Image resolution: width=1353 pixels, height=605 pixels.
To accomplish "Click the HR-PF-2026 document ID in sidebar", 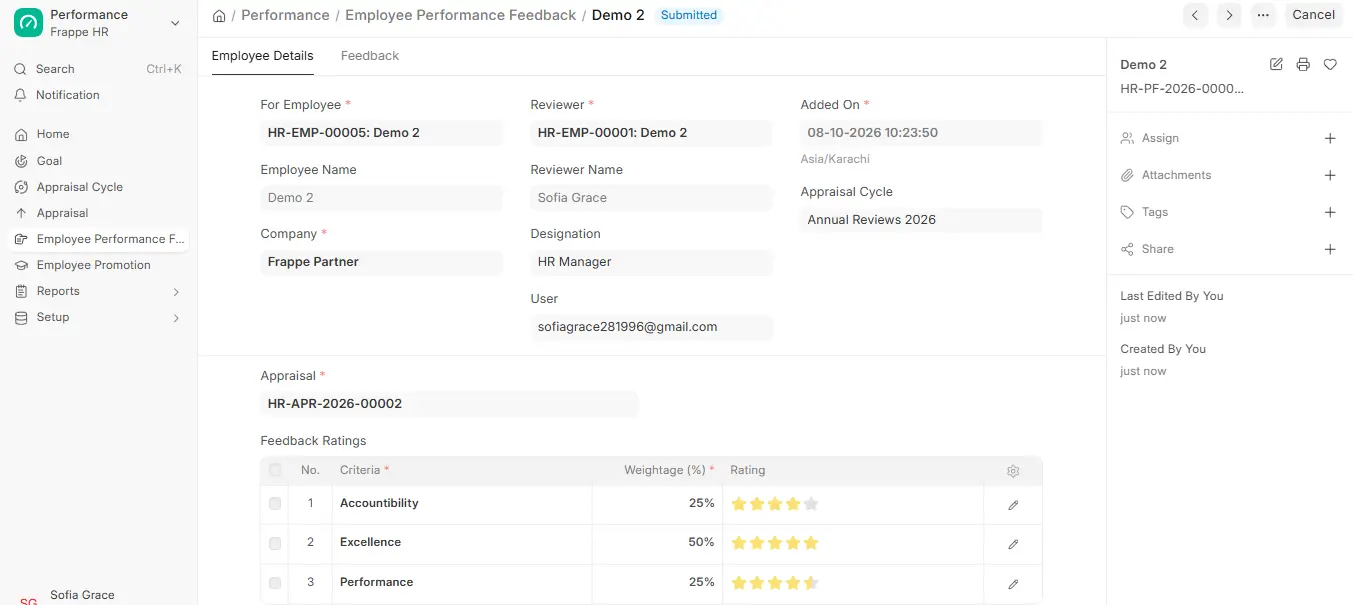I will tap(1182, 89).
